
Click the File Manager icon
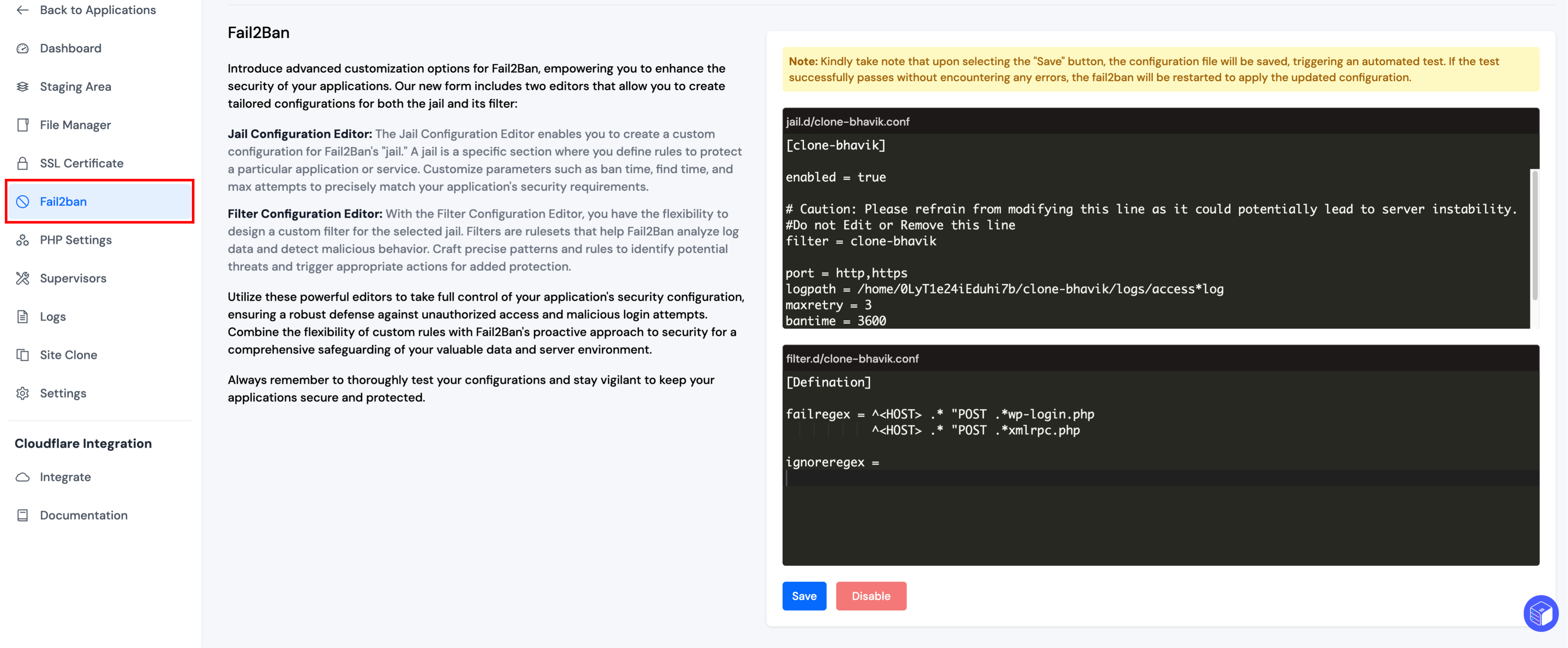23,125
